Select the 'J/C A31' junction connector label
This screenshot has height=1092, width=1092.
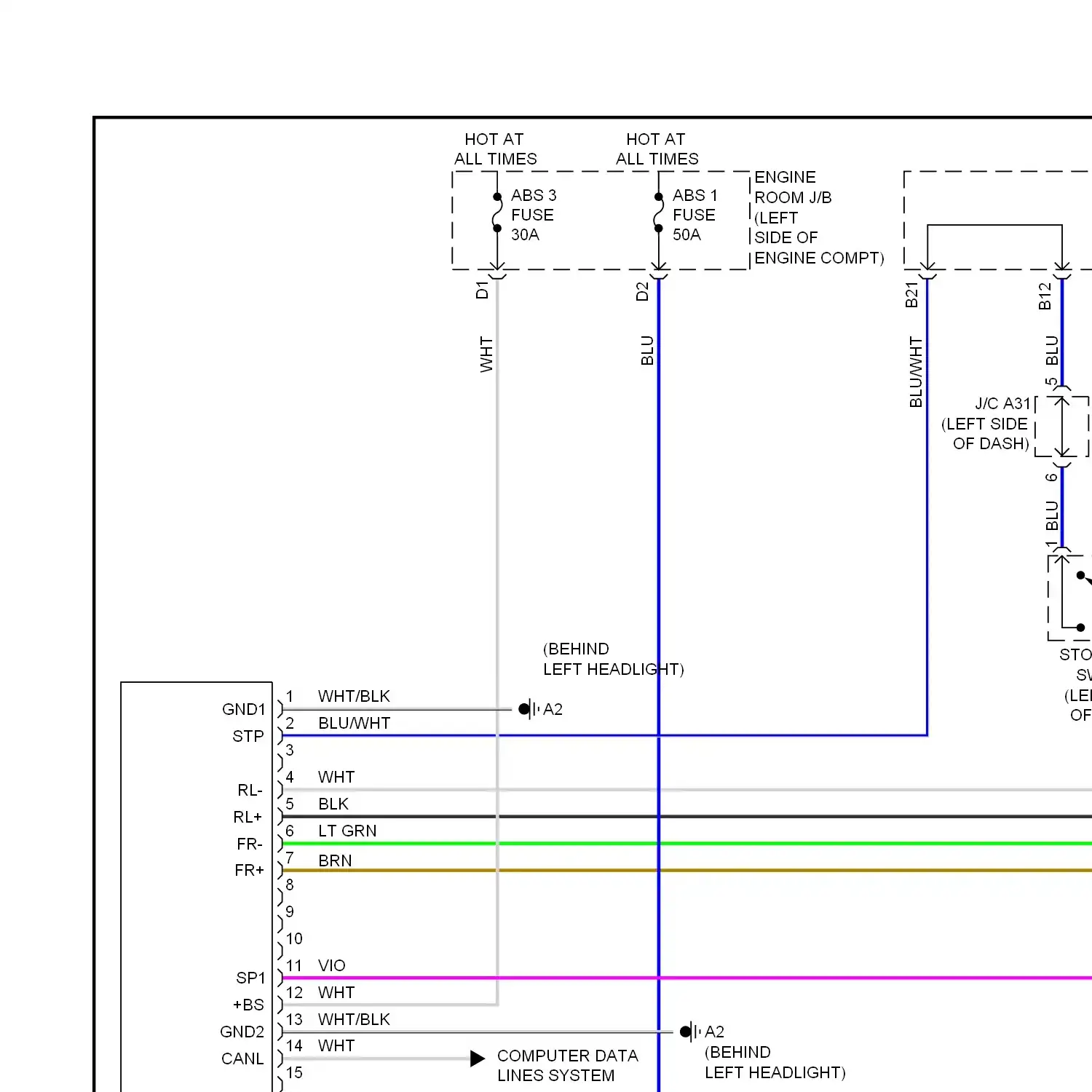(1003, 404)
